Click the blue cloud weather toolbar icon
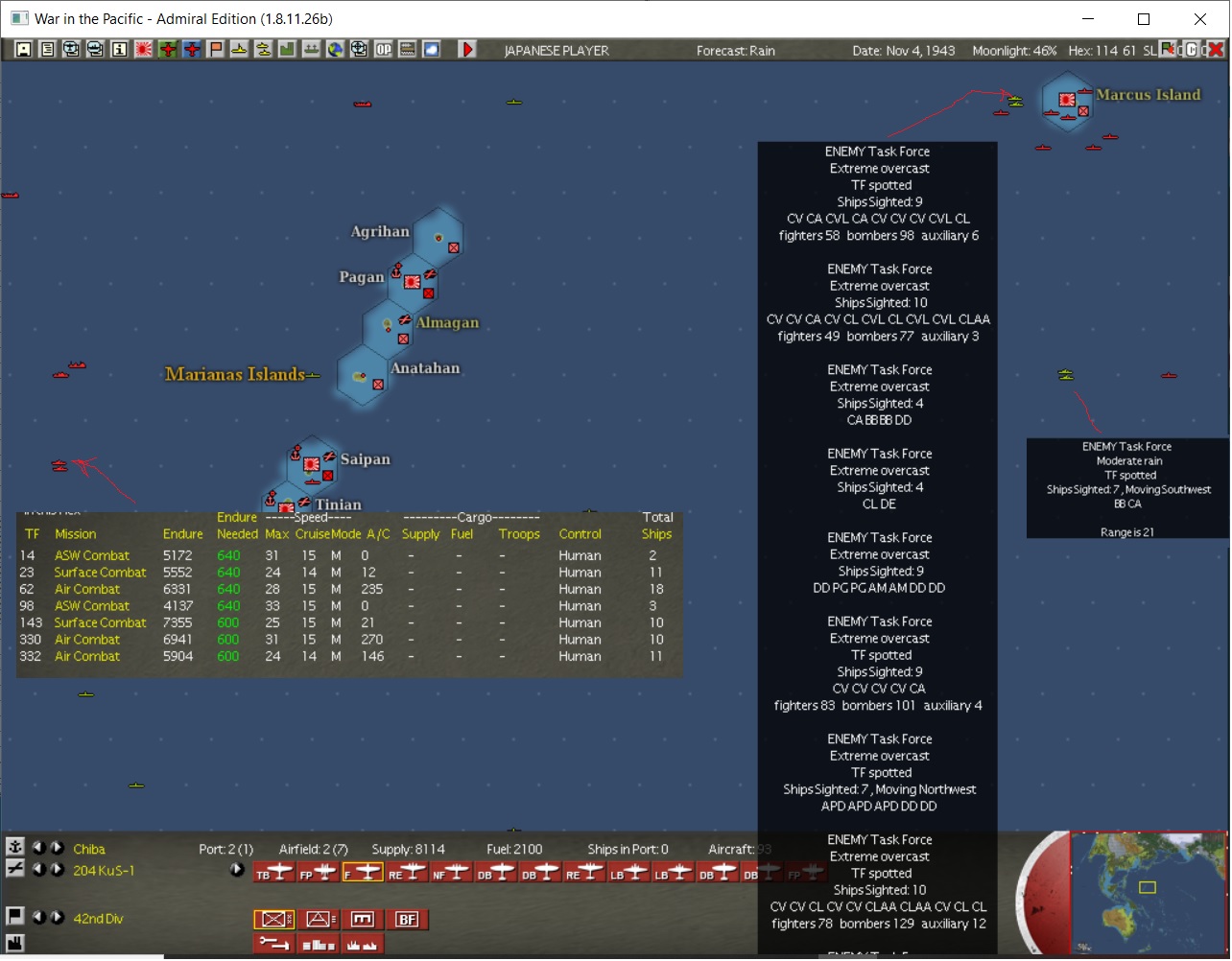Screen dimensions: 1232x961 pos(432,50)
